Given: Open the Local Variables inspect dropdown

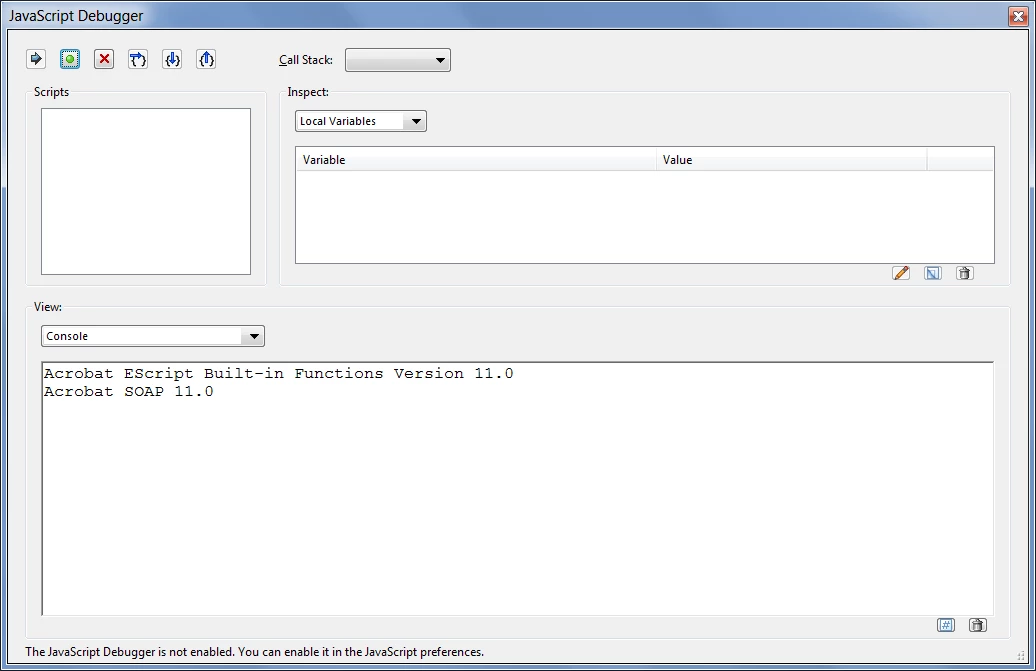Looking at the screenshot, I should coord(361,121).
